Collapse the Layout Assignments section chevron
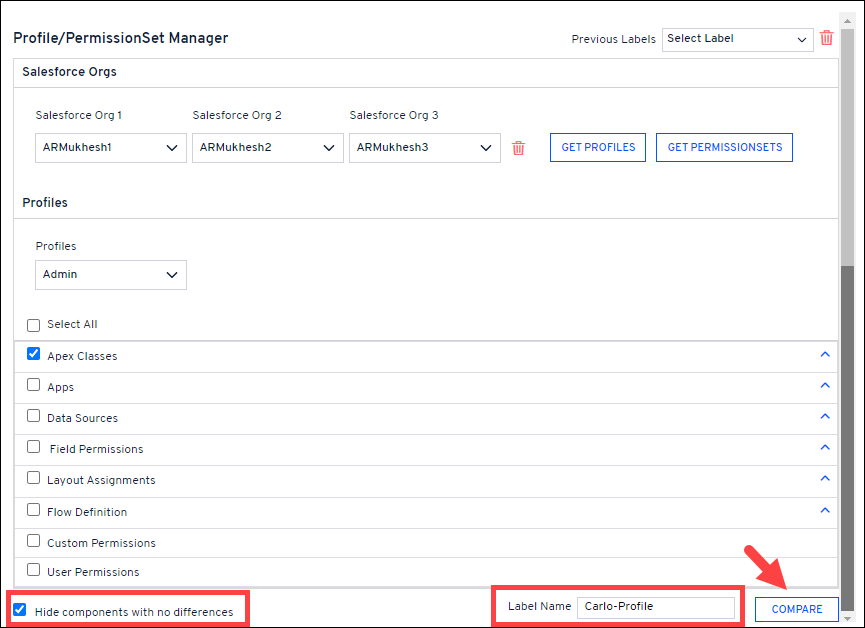This screenshot has height=628, width=865. (x=825, y=479)
